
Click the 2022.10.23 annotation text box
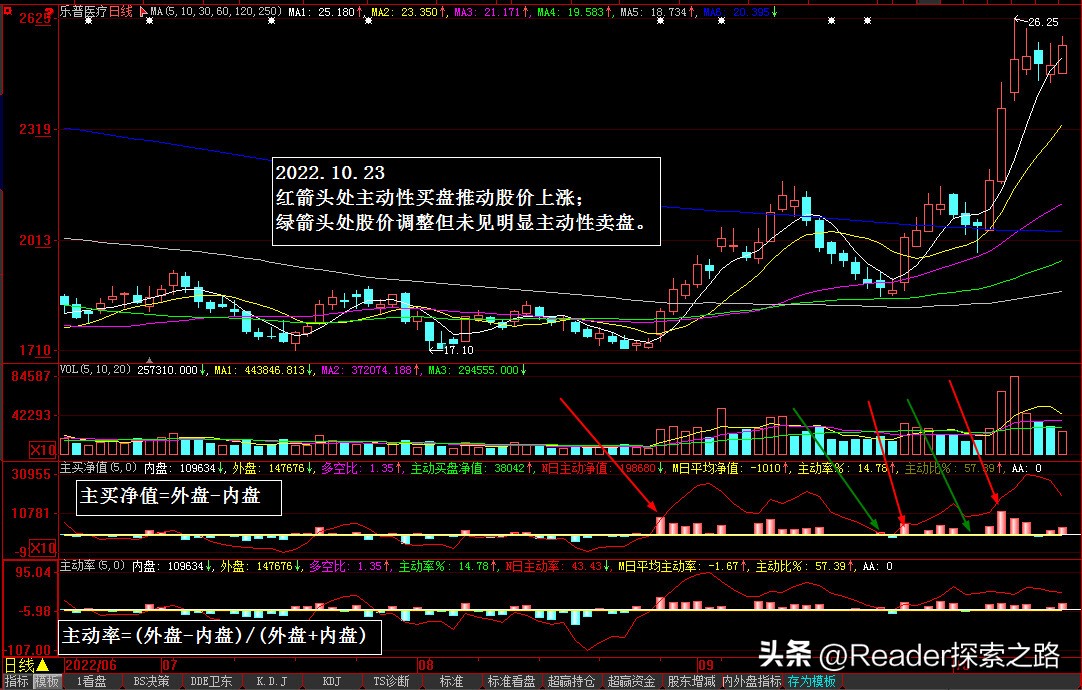[466, 201]
